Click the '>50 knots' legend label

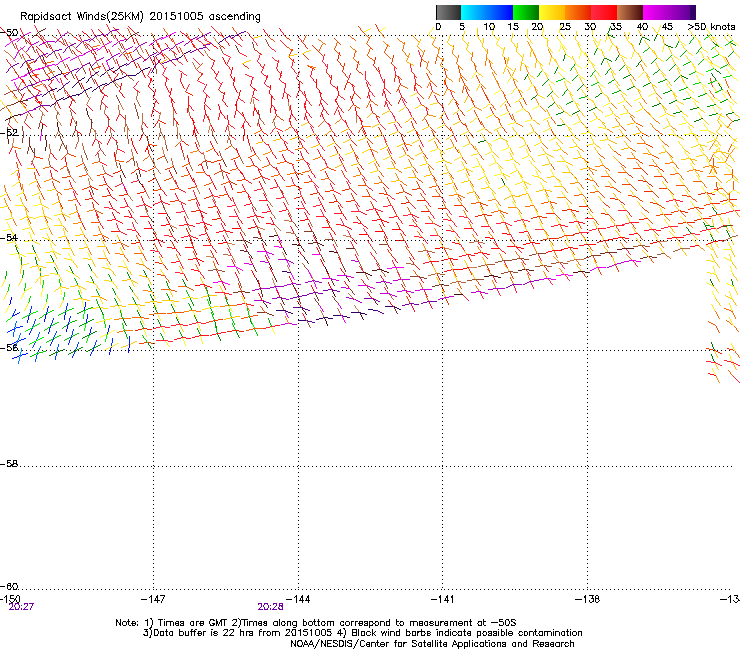click(x=711, y=27)
